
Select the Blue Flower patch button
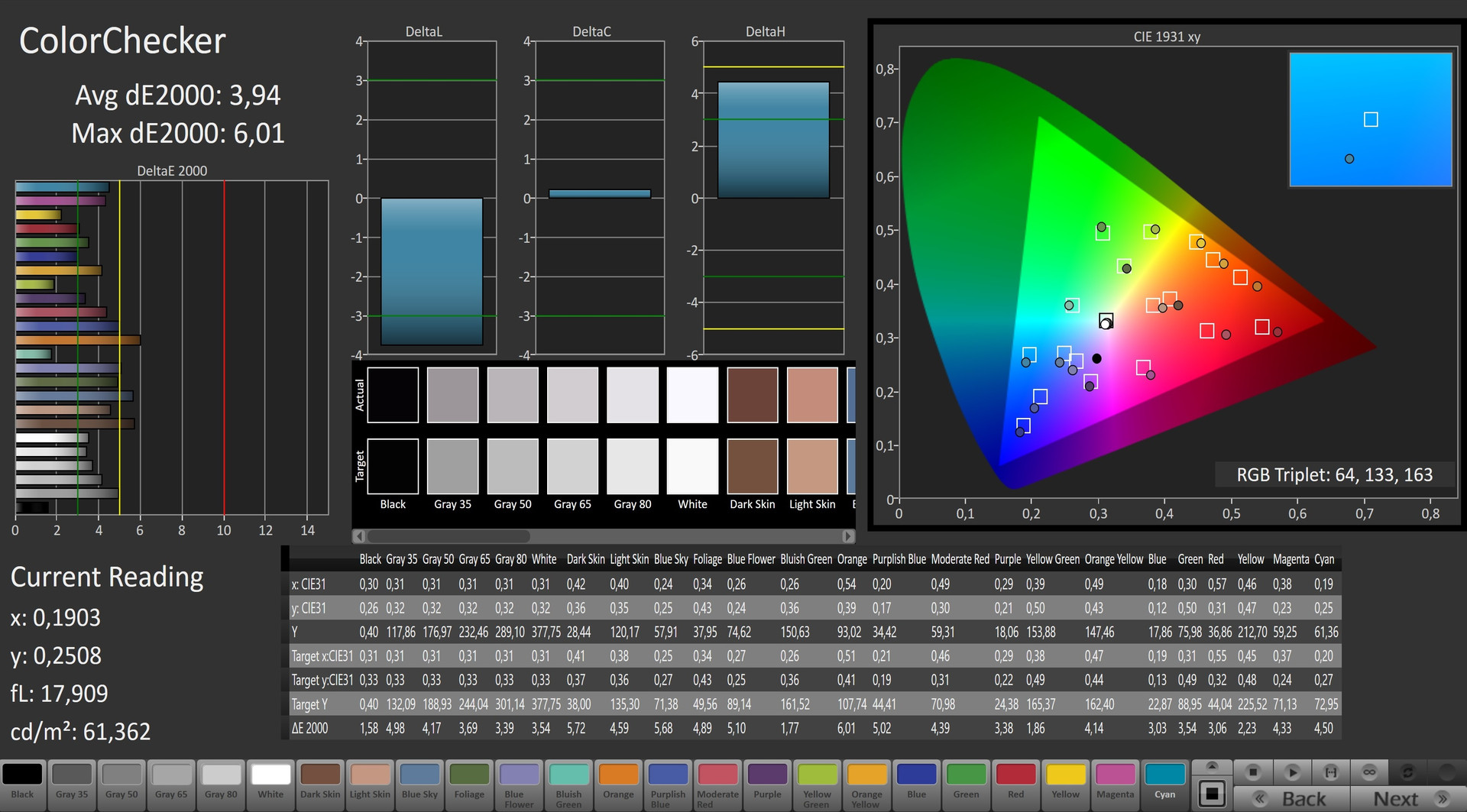(x=519, y=784)
